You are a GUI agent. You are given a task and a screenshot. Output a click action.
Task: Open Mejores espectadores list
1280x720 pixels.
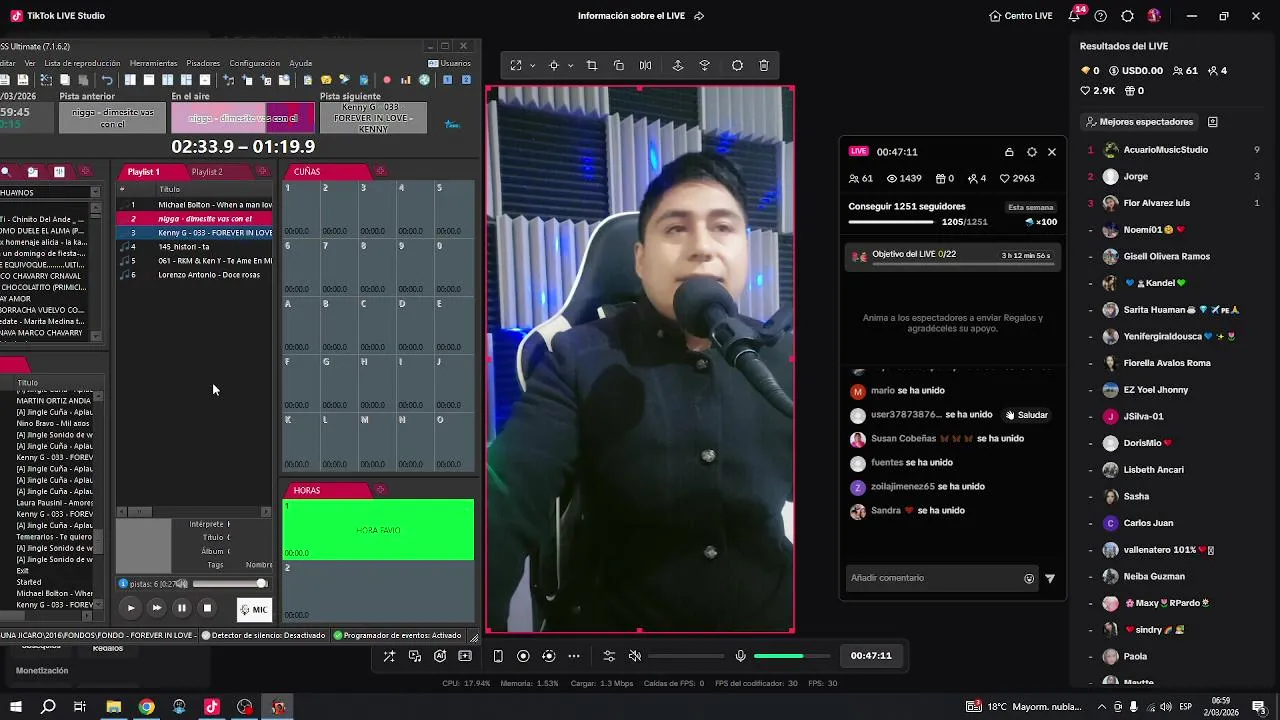(1140, 122)
